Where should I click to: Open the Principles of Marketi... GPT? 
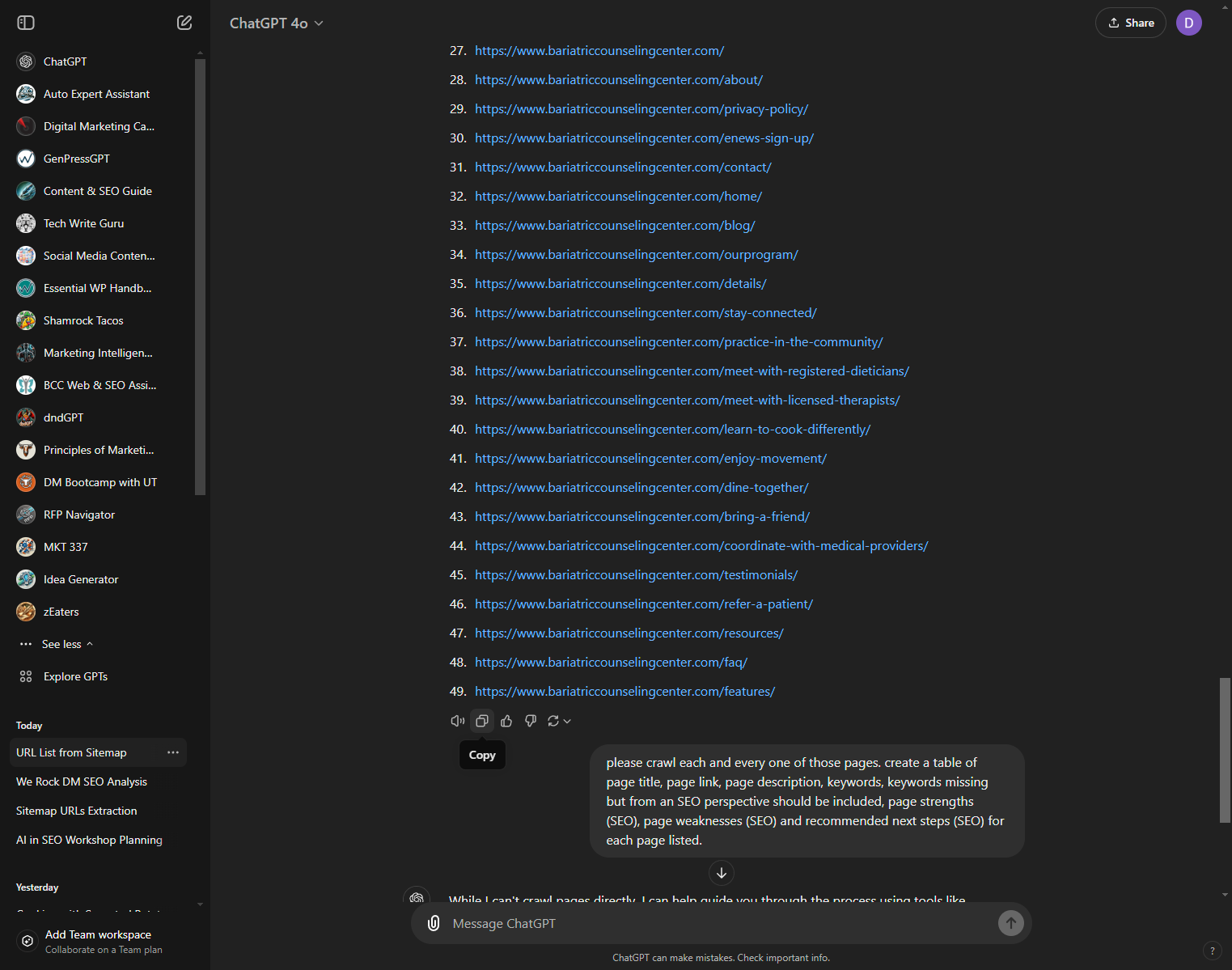[x=101, y=450]
